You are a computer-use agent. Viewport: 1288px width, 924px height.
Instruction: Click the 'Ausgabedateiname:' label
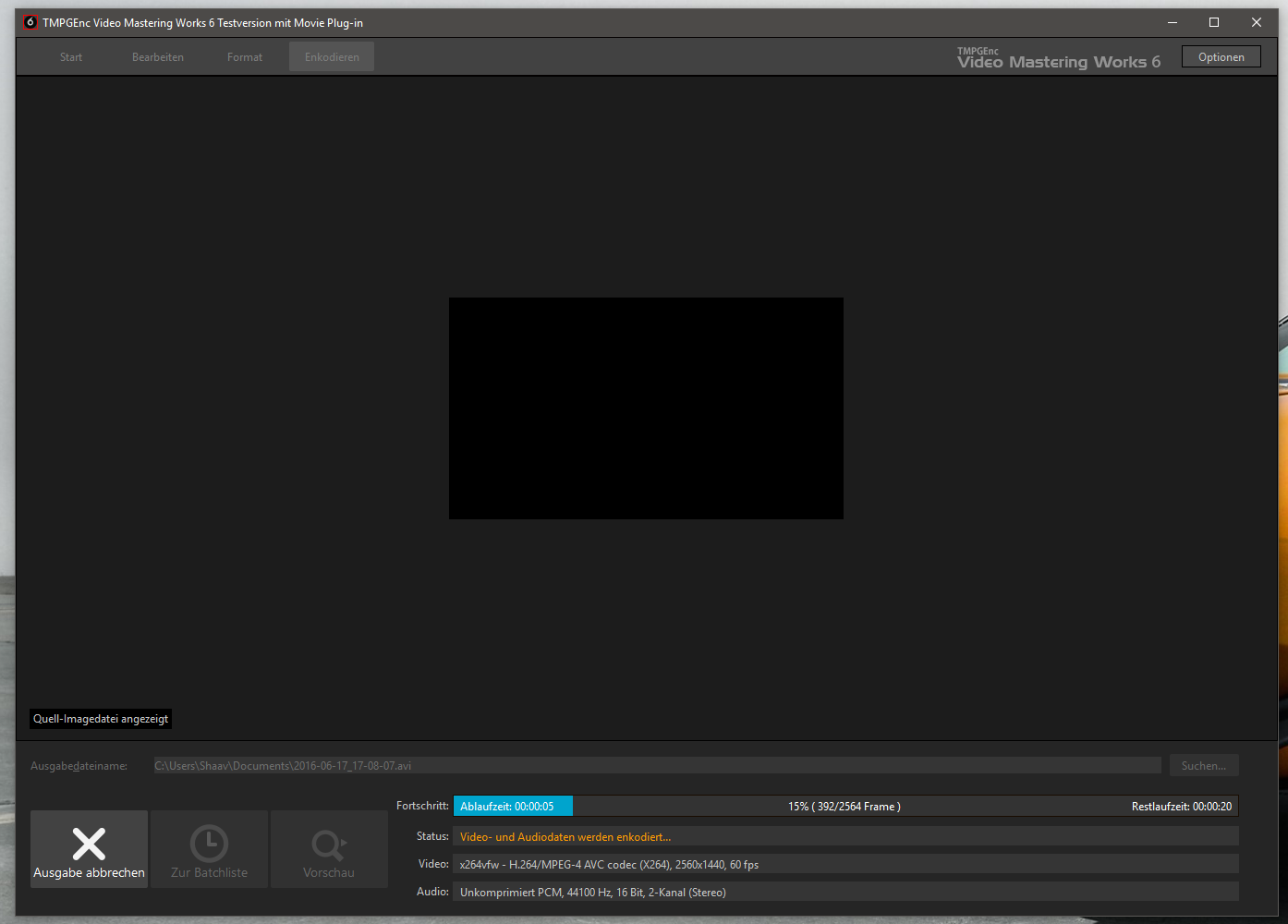[x=79, y=766]
